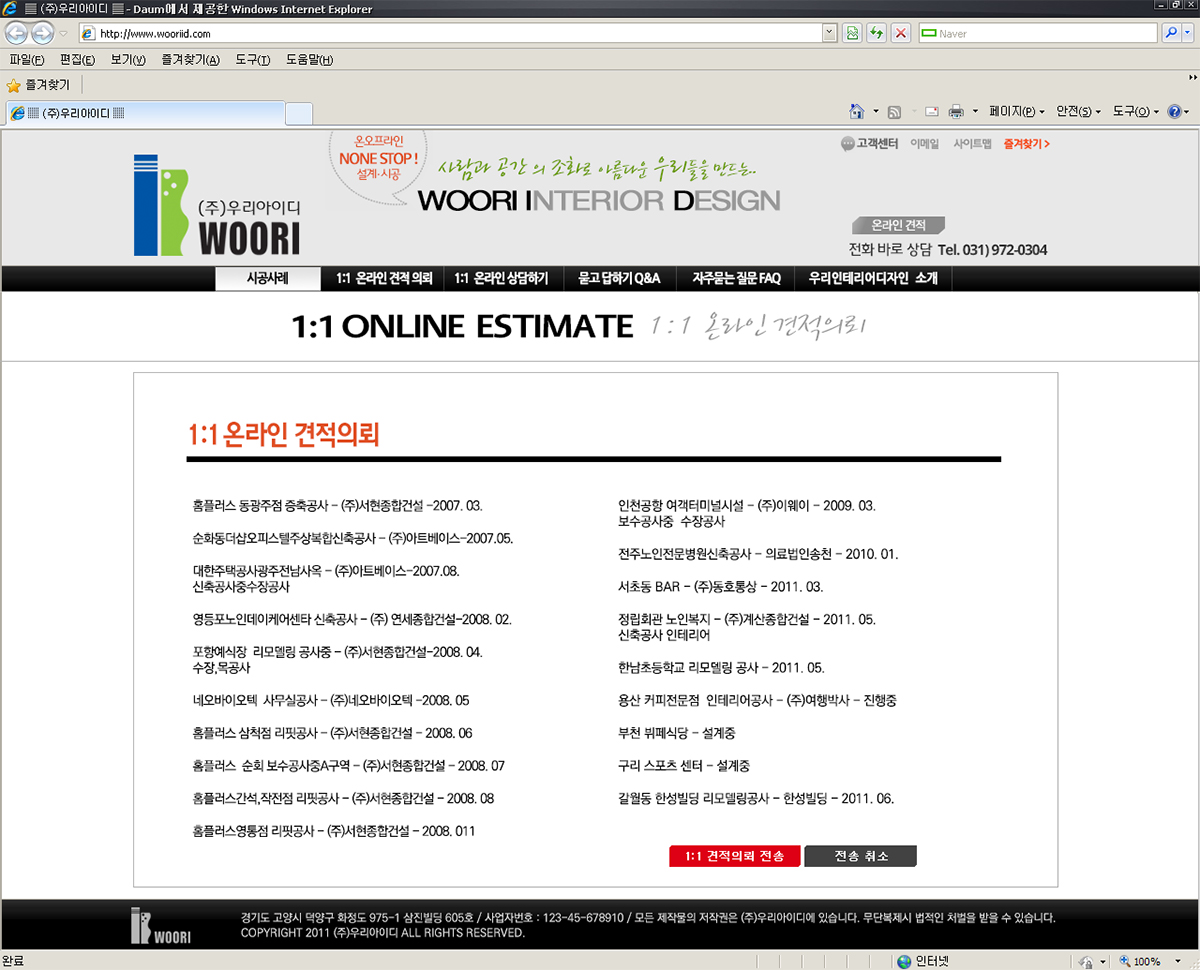The width and height of the screenshot is (1200, 970).
Task: Open the 즐겨찾기(A) menu in menu bar
Action: pyautogui.click(x=190, y=60)
